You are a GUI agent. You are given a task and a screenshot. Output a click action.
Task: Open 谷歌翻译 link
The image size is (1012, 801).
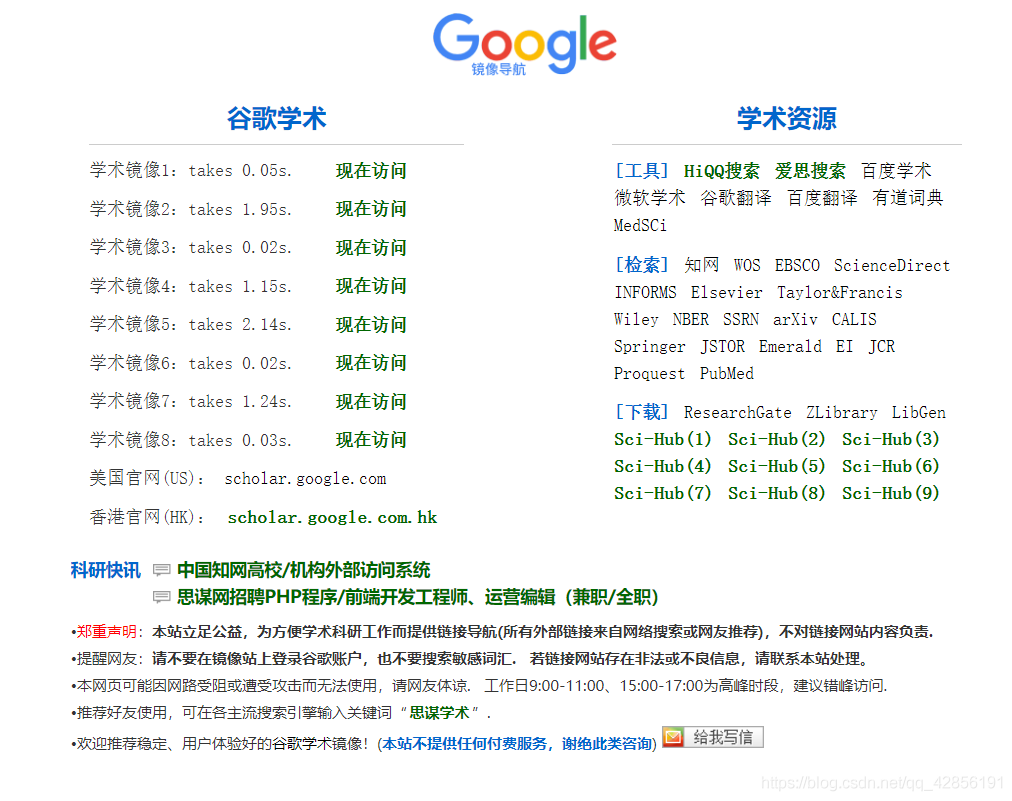736,198
